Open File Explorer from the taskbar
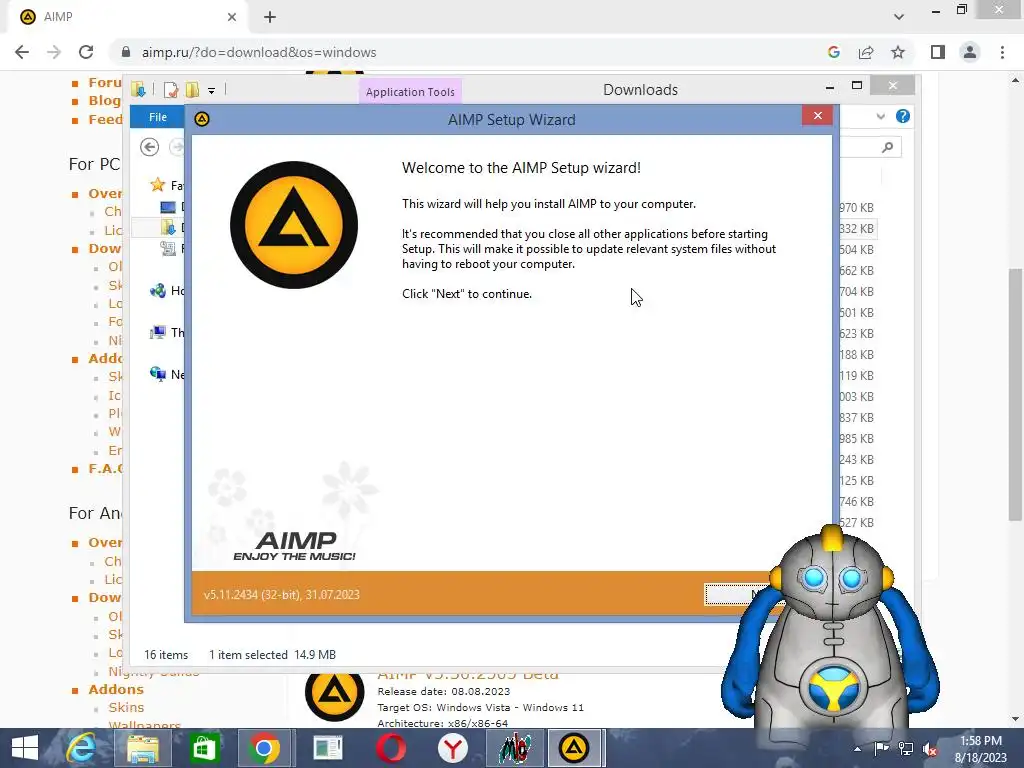Viewport: 1024px width, 768px height. tap(142, 748)
